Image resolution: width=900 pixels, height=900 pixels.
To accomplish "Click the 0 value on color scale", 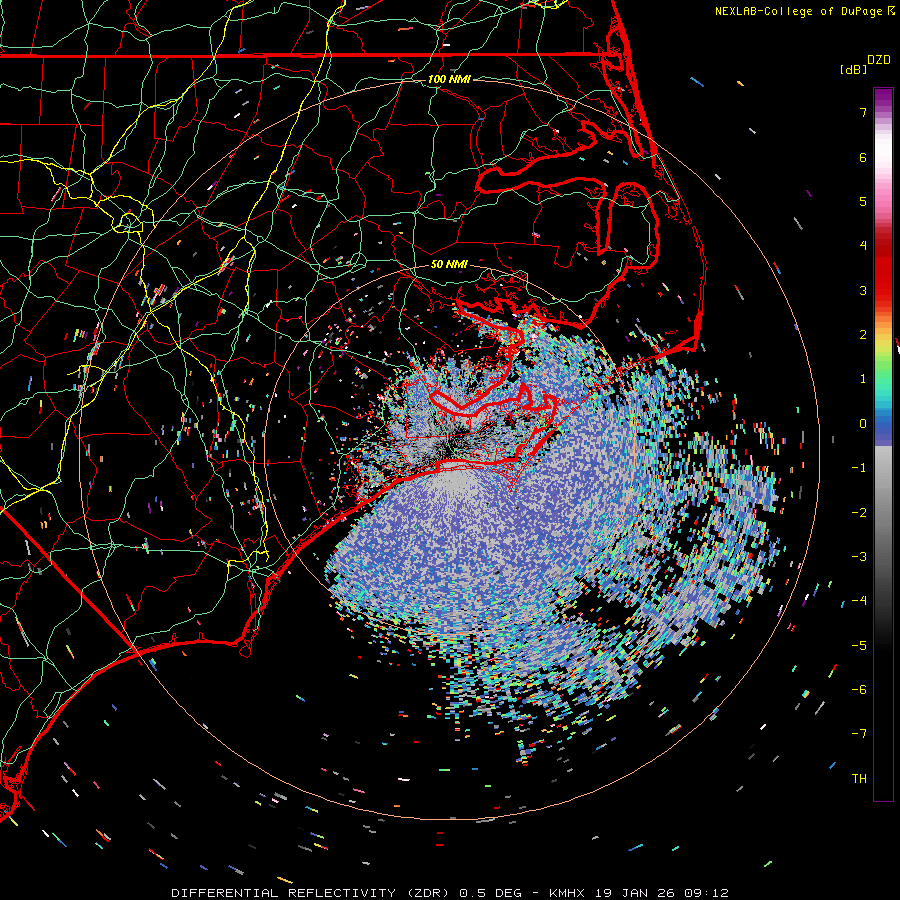I will click(x=863, y=424).
